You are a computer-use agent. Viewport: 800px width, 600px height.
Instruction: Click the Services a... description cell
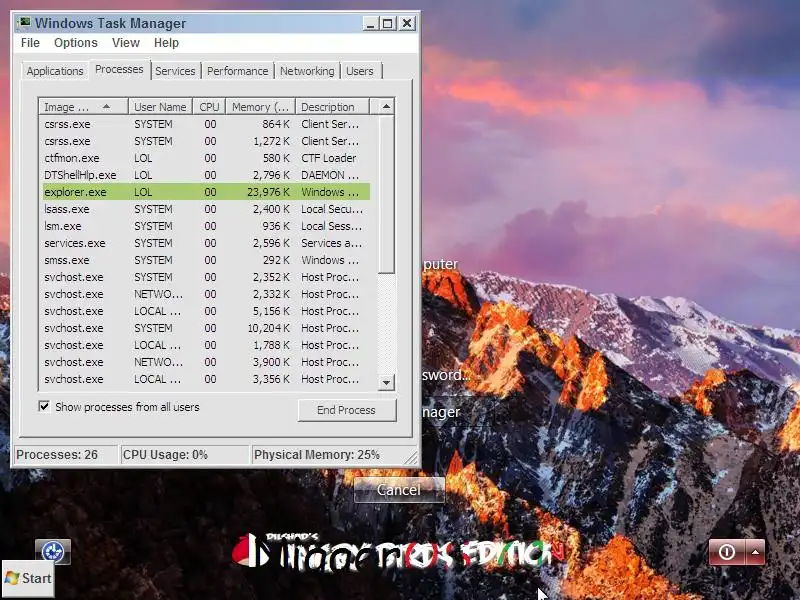tap(331, 243)
